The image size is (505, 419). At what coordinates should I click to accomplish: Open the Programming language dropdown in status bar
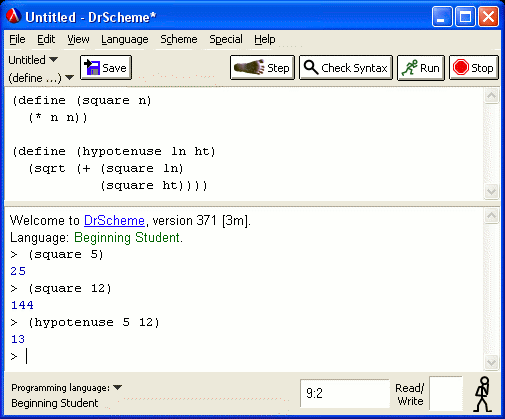click(67, 388)
